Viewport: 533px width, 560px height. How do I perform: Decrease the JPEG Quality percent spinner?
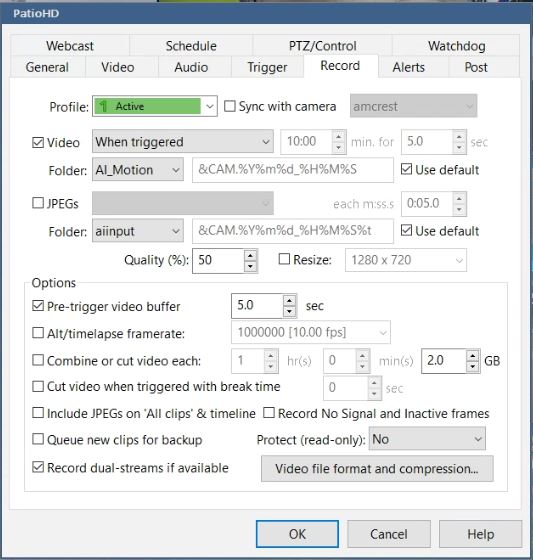[x=250, y=266]
